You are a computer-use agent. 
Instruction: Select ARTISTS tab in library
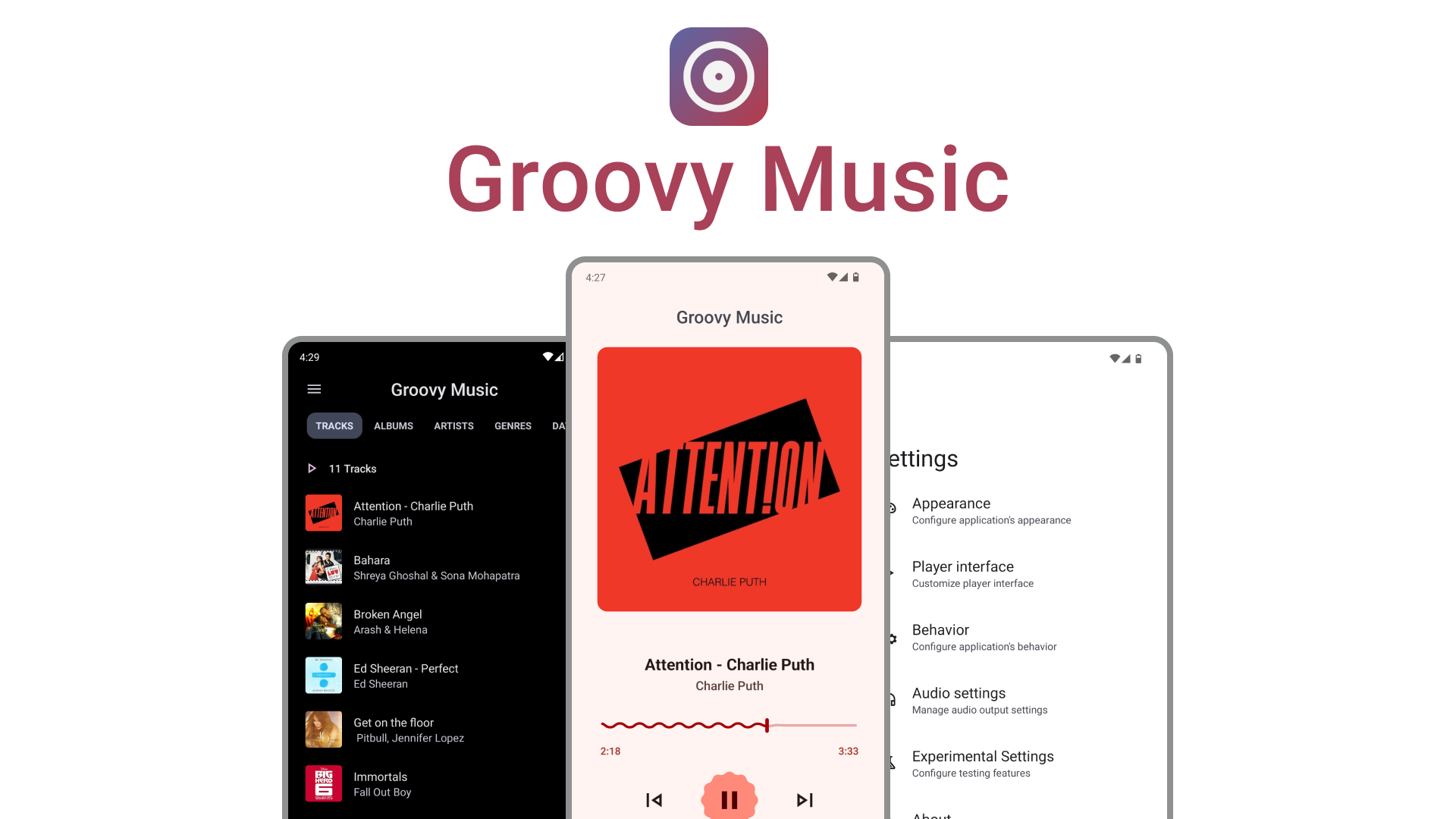[453, 425]
